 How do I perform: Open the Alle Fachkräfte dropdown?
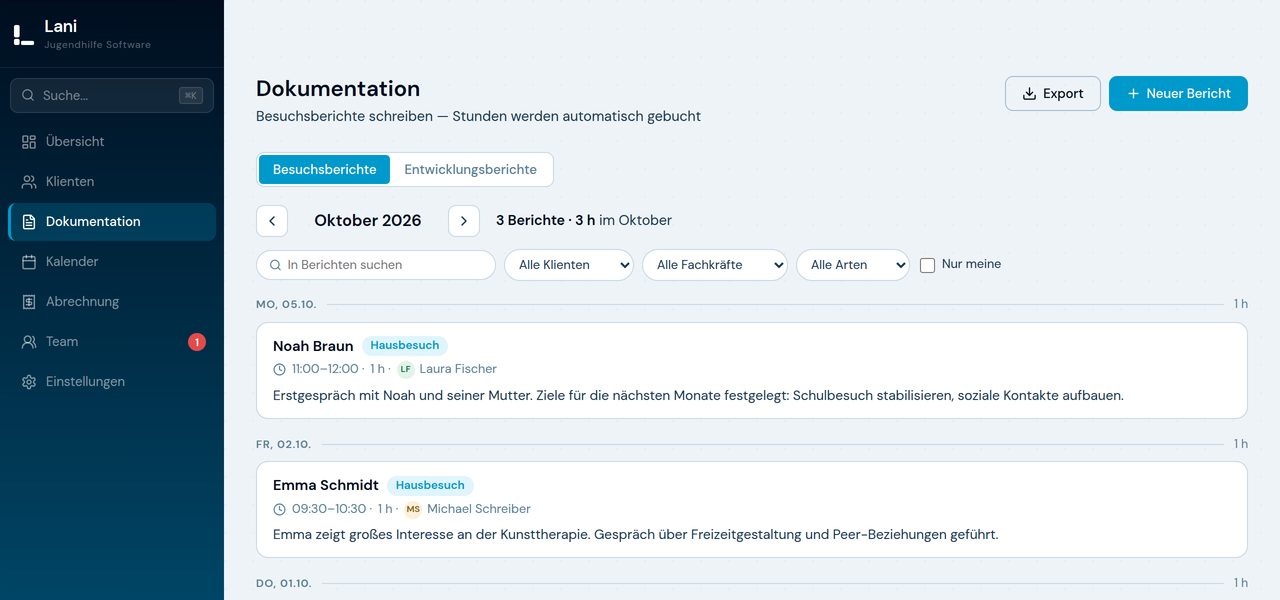715,265
